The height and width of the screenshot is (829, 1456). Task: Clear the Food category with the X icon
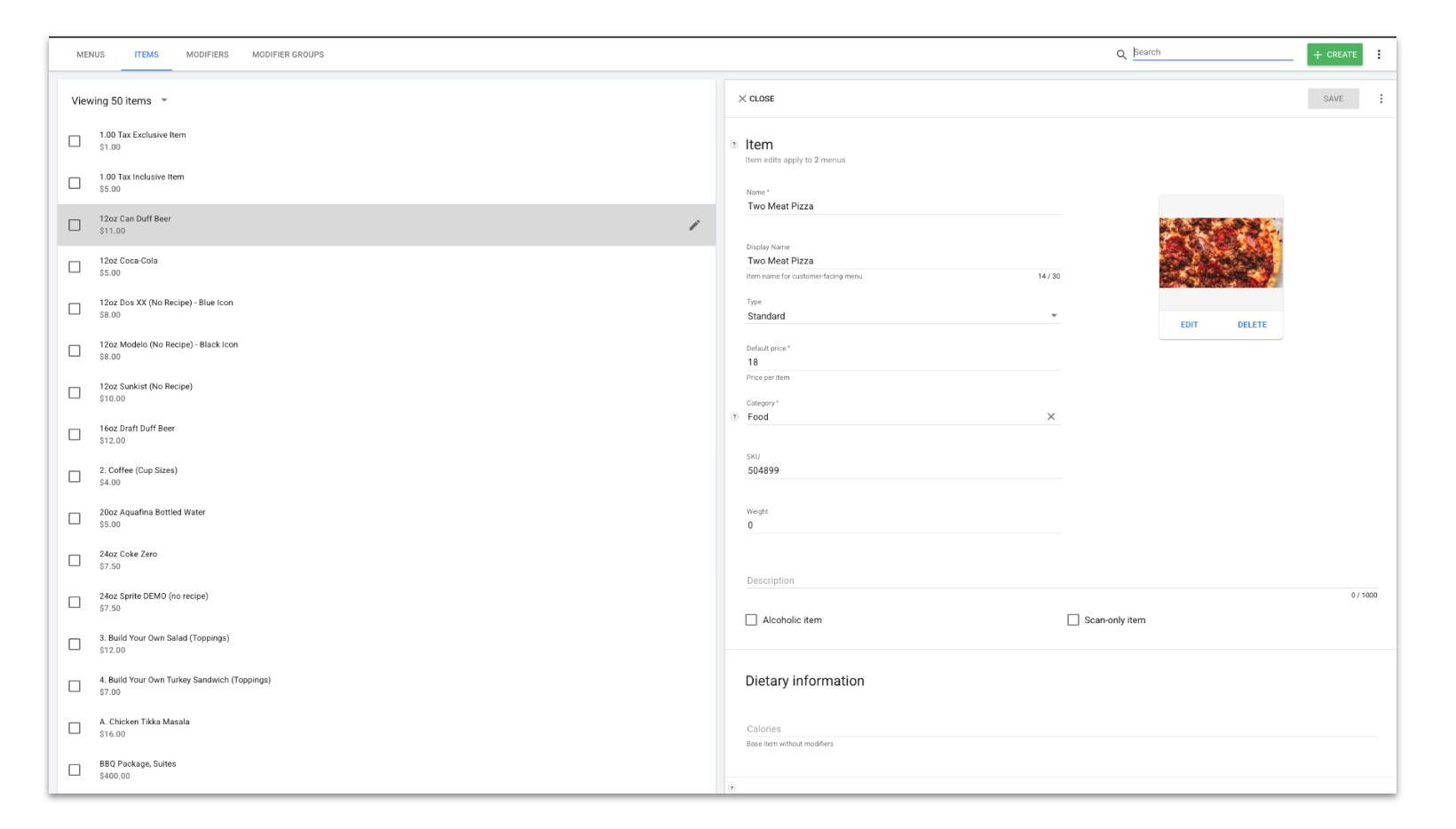[1051, 416]
